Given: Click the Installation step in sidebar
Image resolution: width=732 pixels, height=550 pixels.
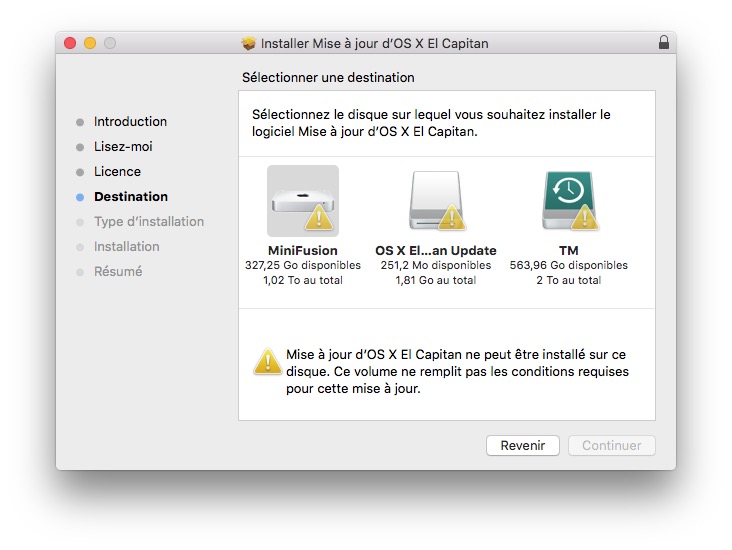Looking at the screenshot, I should click(127, 247).
